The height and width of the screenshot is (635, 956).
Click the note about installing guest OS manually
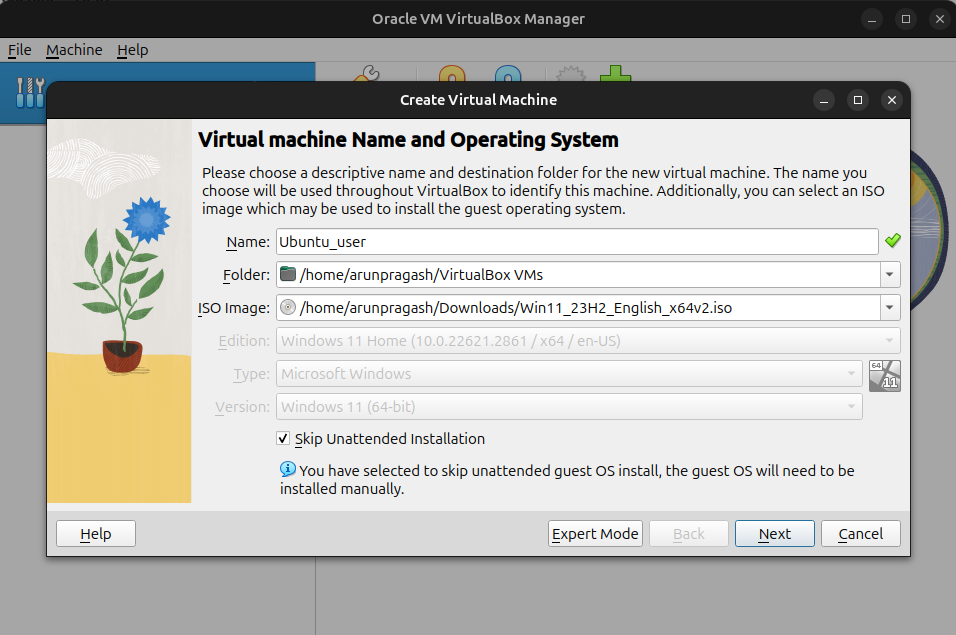pyautogui.click(x=567, y=480)
